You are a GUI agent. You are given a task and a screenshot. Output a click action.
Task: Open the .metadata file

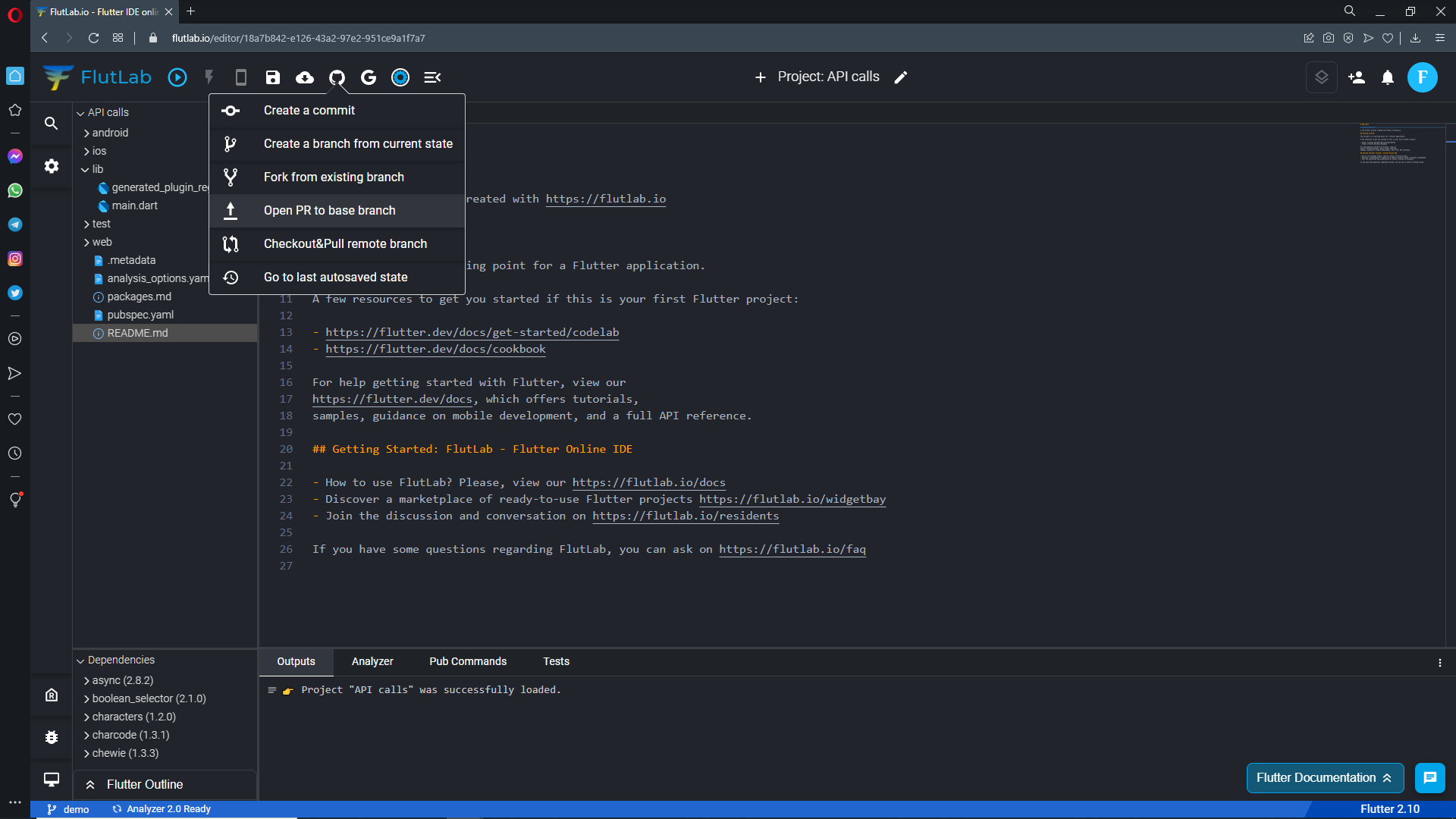tap(131, 260)
